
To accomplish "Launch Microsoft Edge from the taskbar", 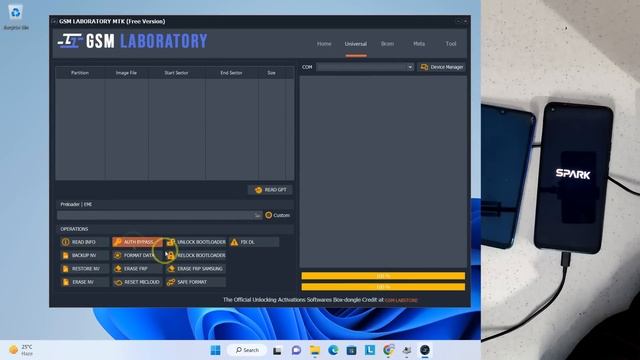I will coord(333,350).
